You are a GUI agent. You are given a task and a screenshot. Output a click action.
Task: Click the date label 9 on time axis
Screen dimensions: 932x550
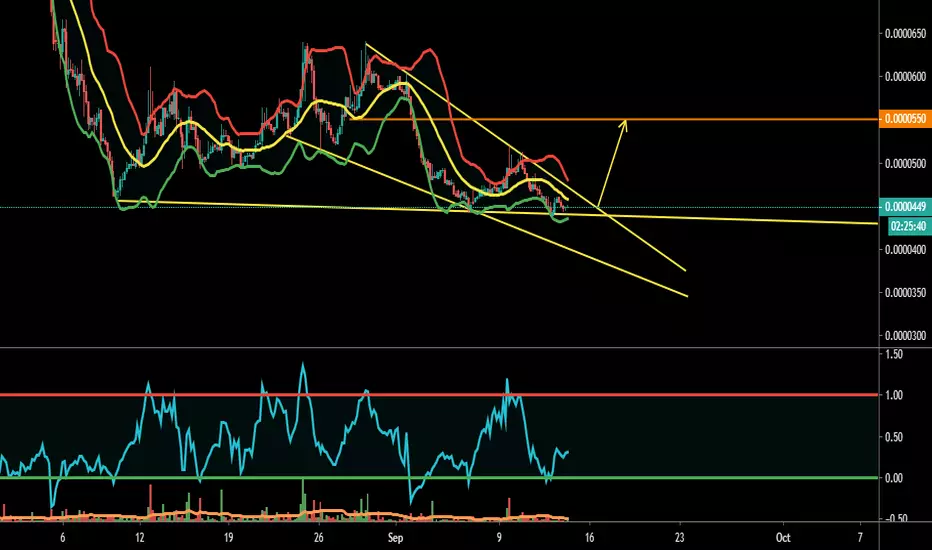click(499, 538)
